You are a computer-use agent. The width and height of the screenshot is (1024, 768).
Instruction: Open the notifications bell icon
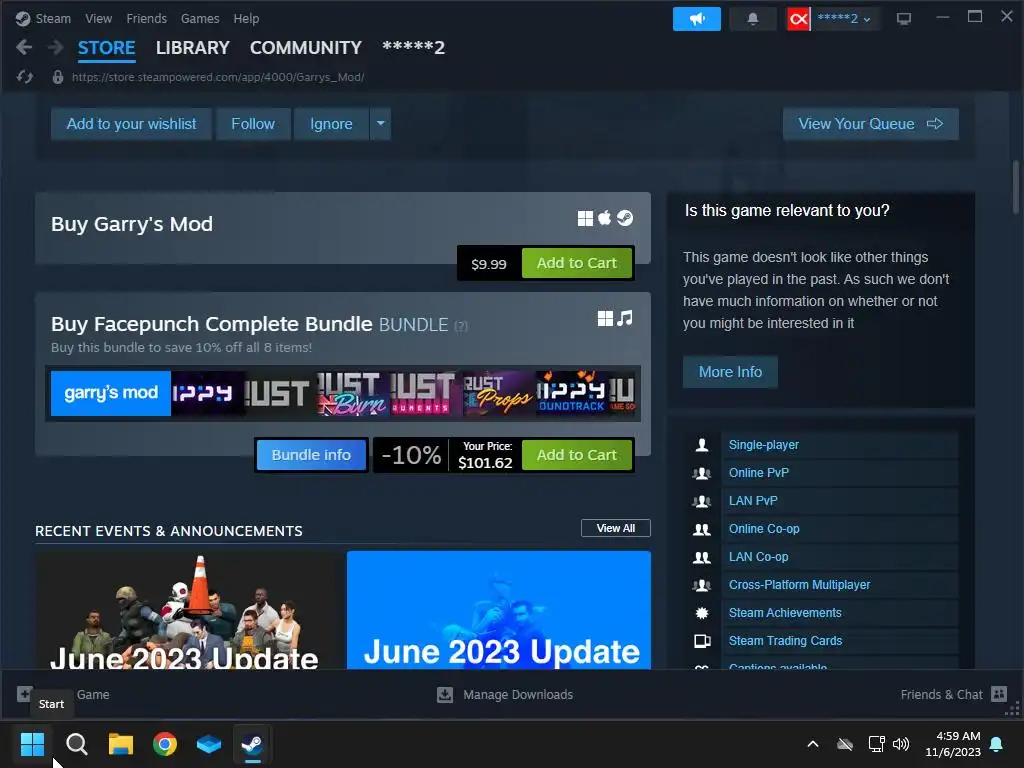(x=753, y=19)
